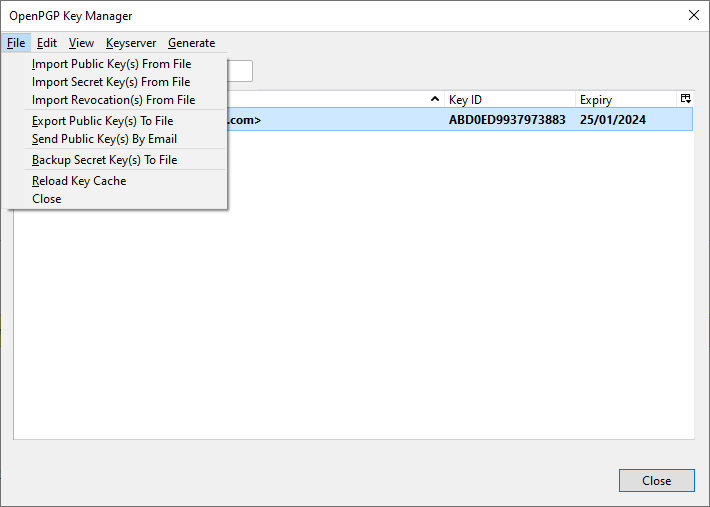Click the search keys input field
The width and height of the screenshot is (710, 507).
(x=240, y=71)
